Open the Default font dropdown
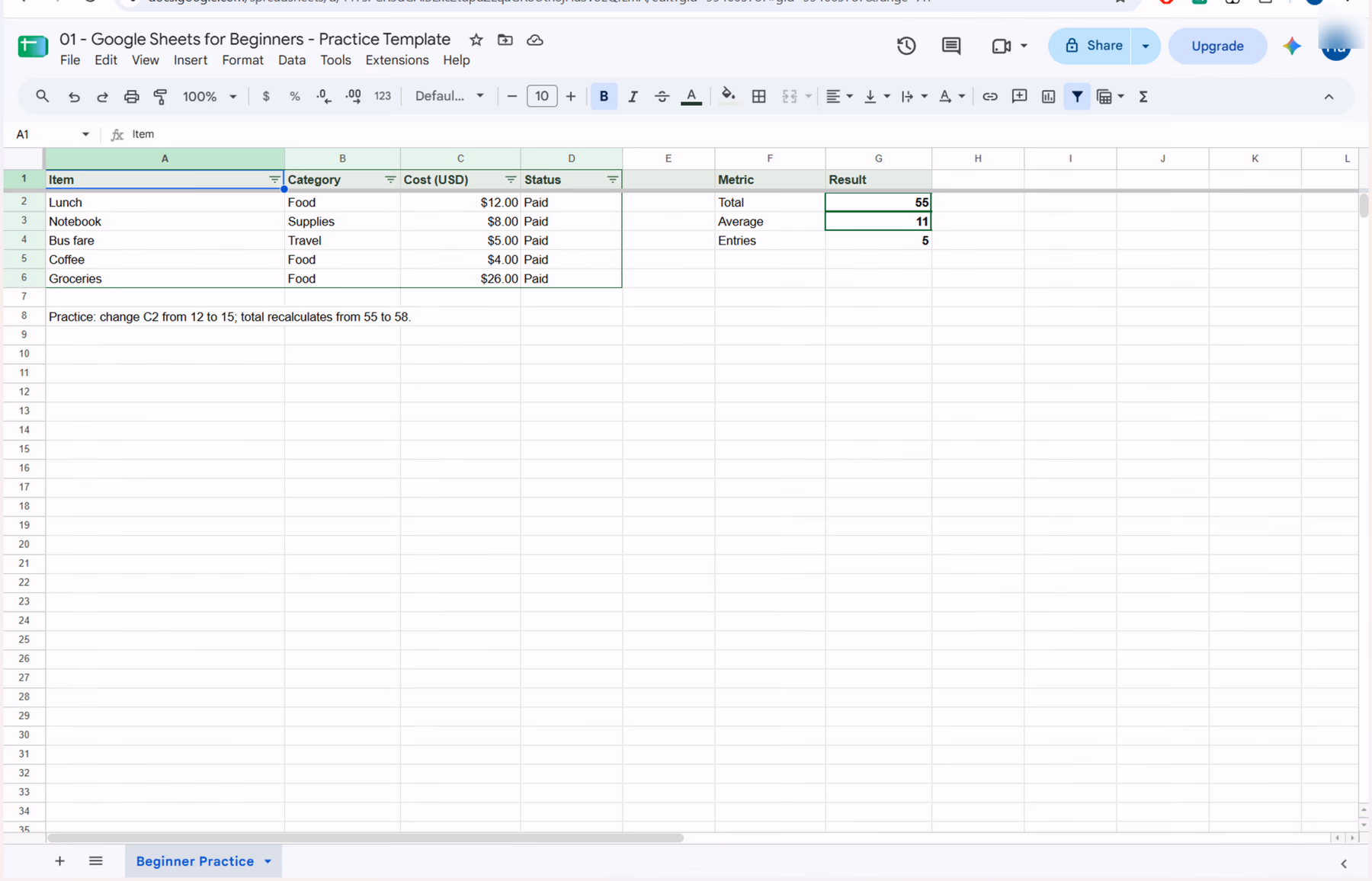The height and width of the screenshot is (881, 1372). click(450, 97)
